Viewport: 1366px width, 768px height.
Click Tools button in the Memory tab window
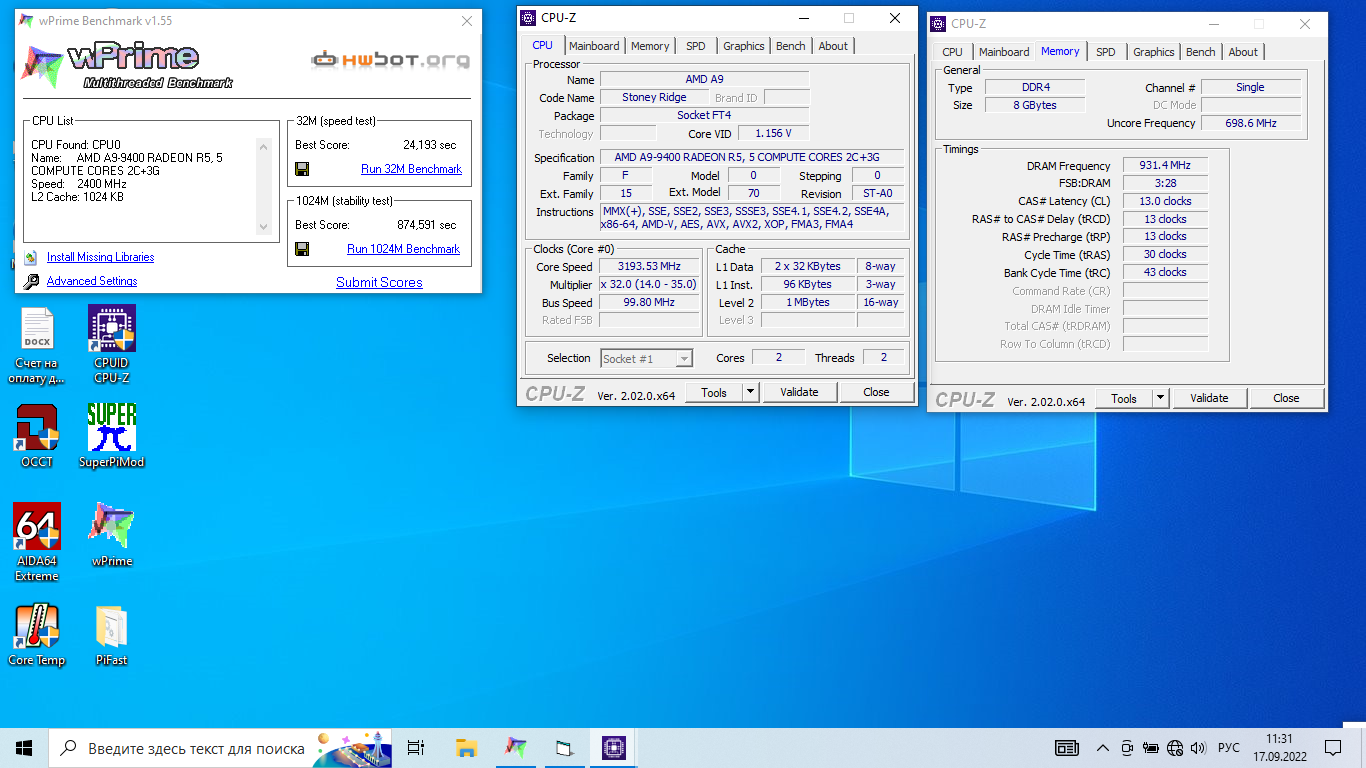click(1124, 398)
